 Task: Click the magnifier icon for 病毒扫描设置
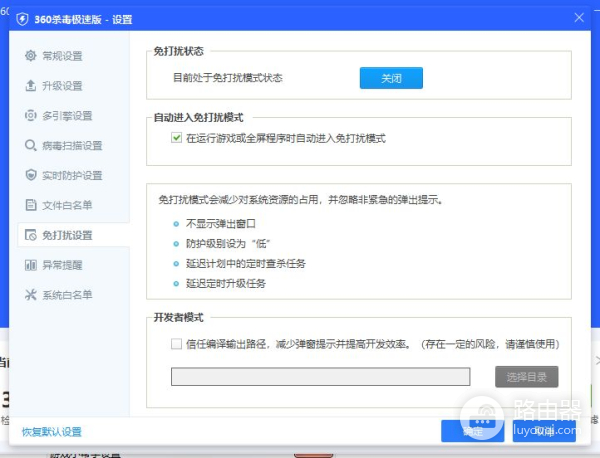[31, 145]
